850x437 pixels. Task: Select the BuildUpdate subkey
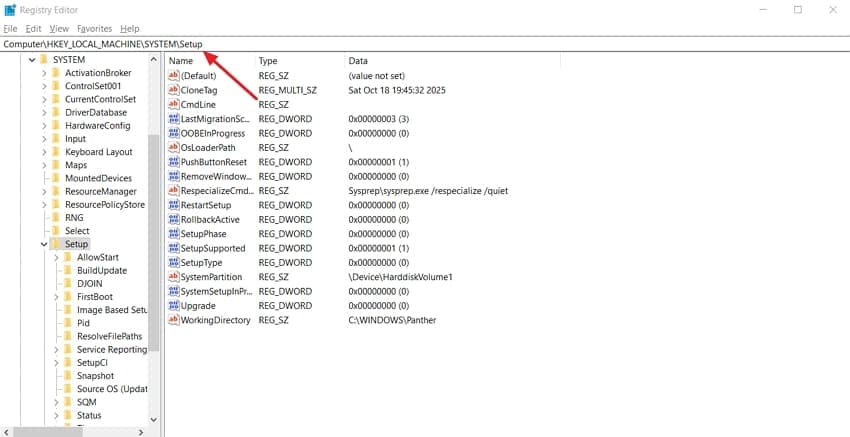(102, 270)
